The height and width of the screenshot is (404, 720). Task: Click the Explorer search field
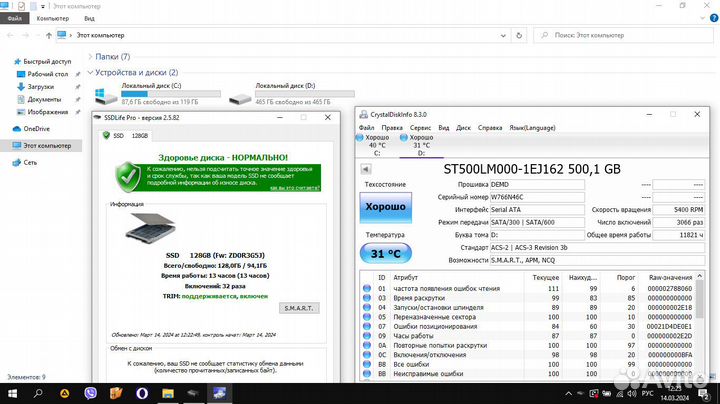[623, 35]
